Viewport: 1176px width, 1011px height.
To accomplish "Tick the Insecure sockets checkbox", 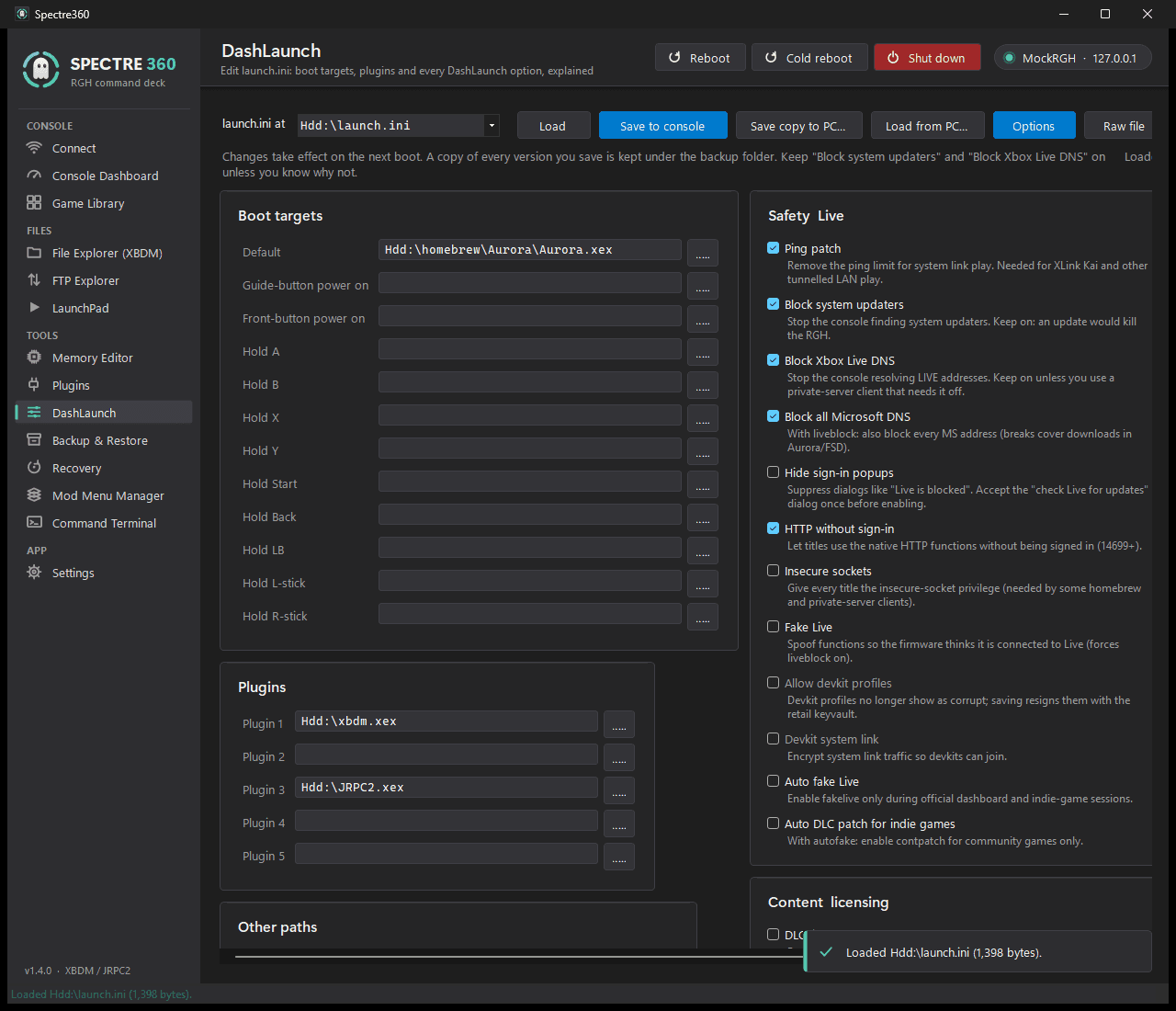I will pyautogui.click(x=774, y=571).
